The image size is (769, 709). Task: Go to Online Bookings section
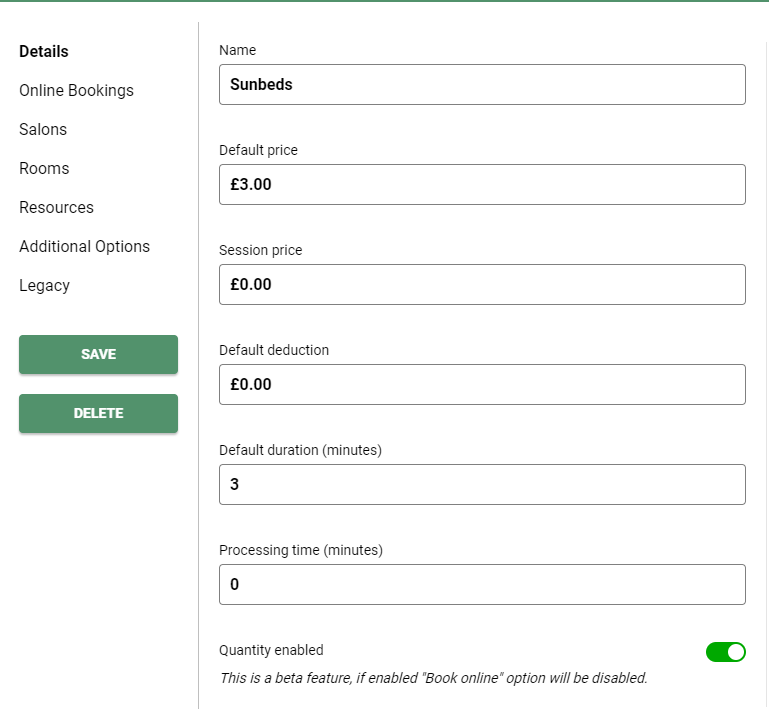point(76,90)
